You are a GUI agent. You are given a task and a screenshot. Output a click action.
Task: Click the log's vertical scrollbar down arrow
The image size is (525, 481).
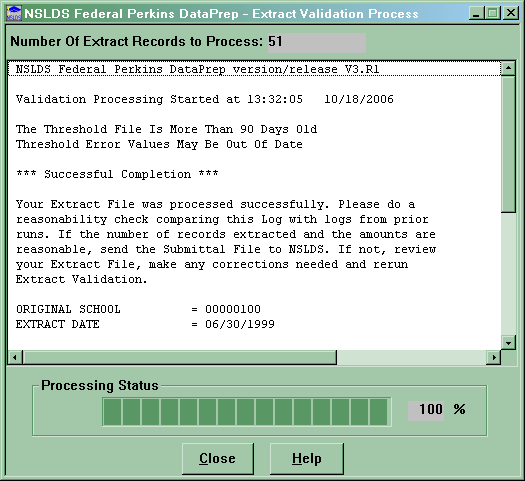coord(508,343)
